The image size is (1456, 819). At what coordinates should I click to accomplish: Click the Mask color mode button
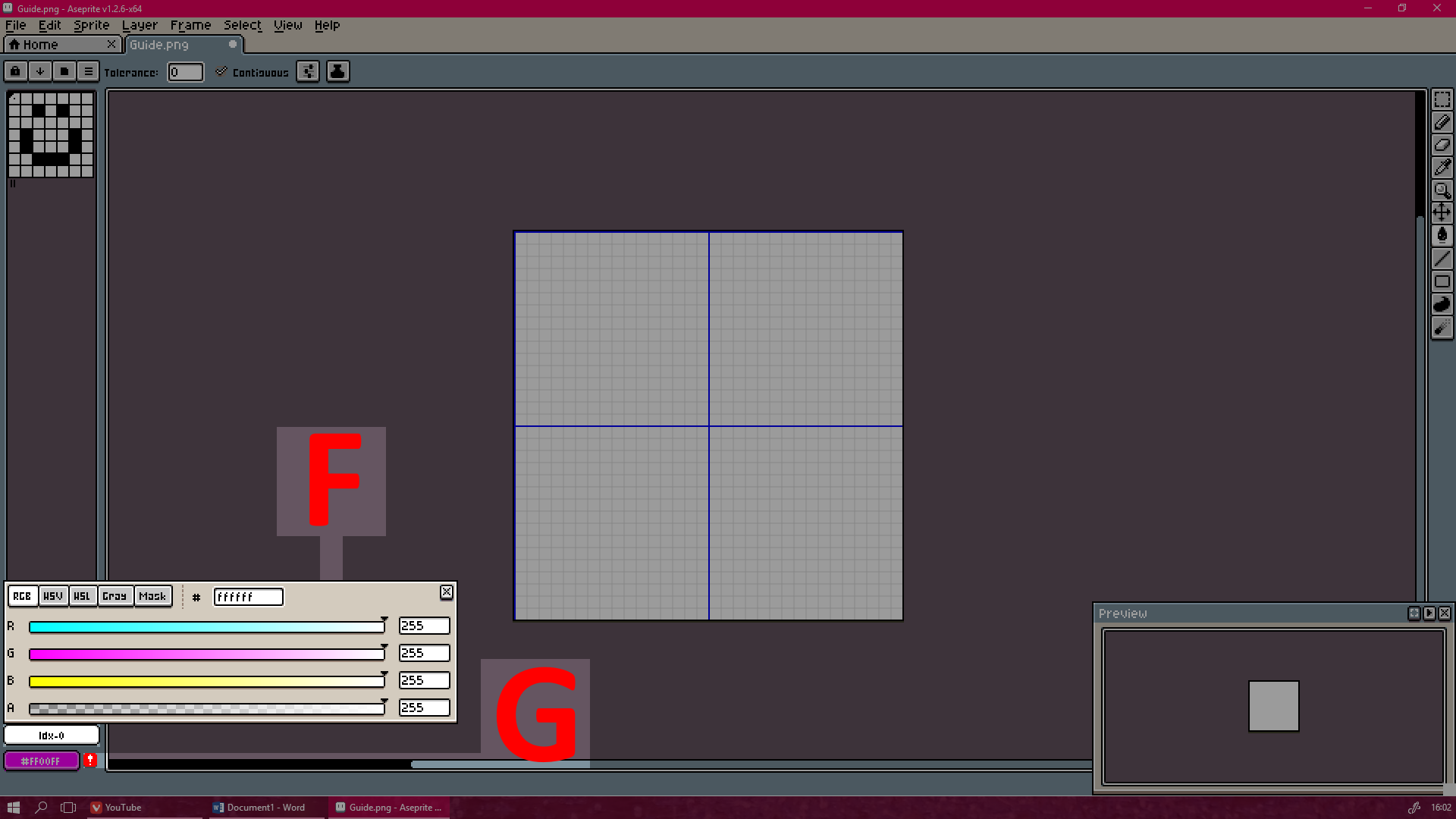click(152, 596)
